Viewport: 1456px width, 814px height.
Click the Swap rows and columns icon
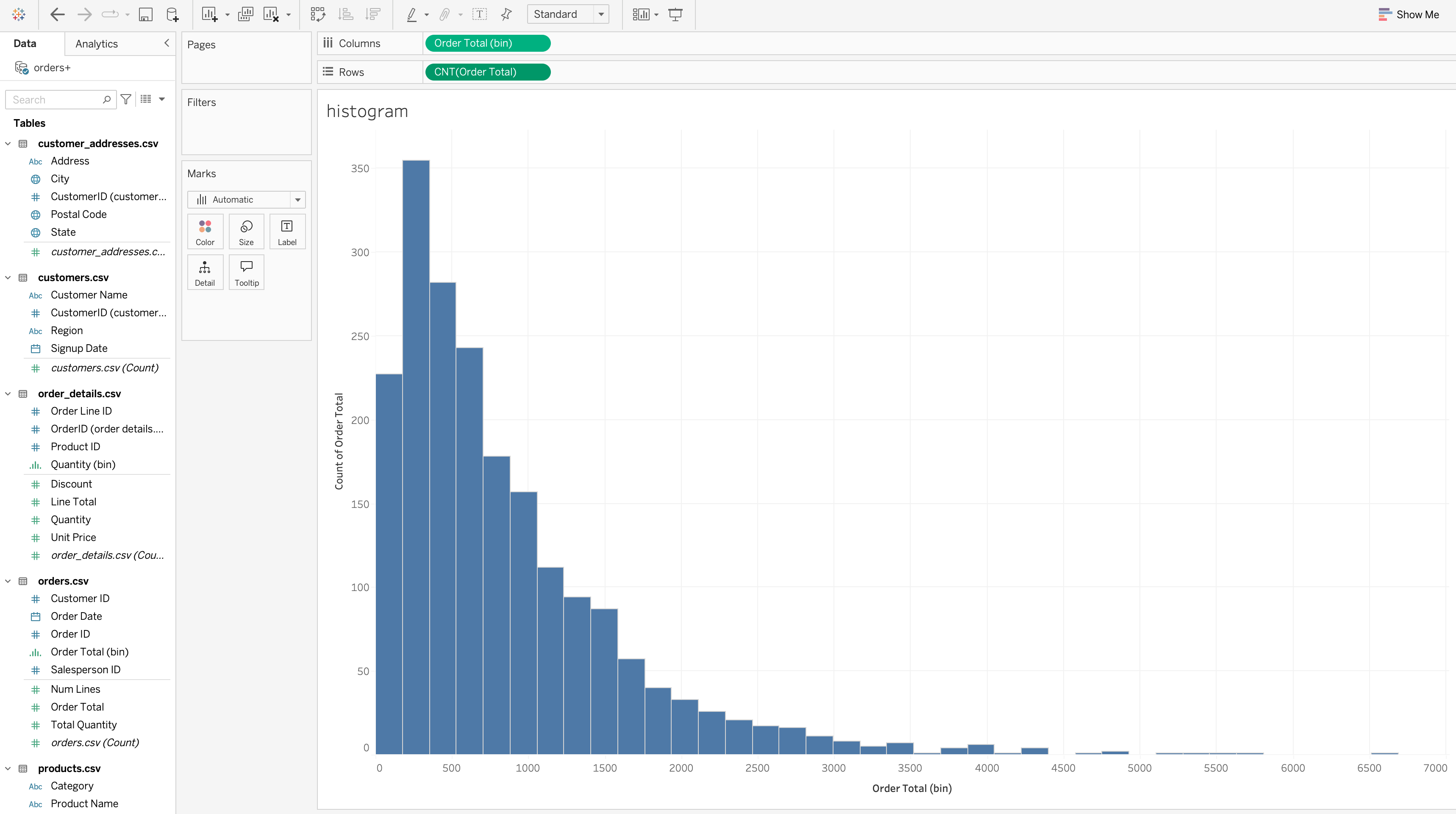[318, 14]
